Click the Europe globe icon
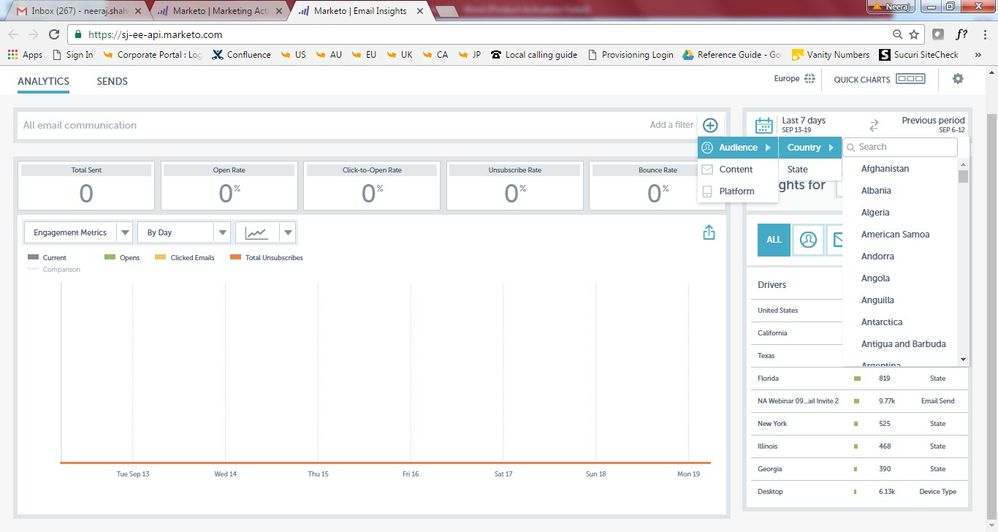This screenshot has height=532, width=998. tap(810, 79)
